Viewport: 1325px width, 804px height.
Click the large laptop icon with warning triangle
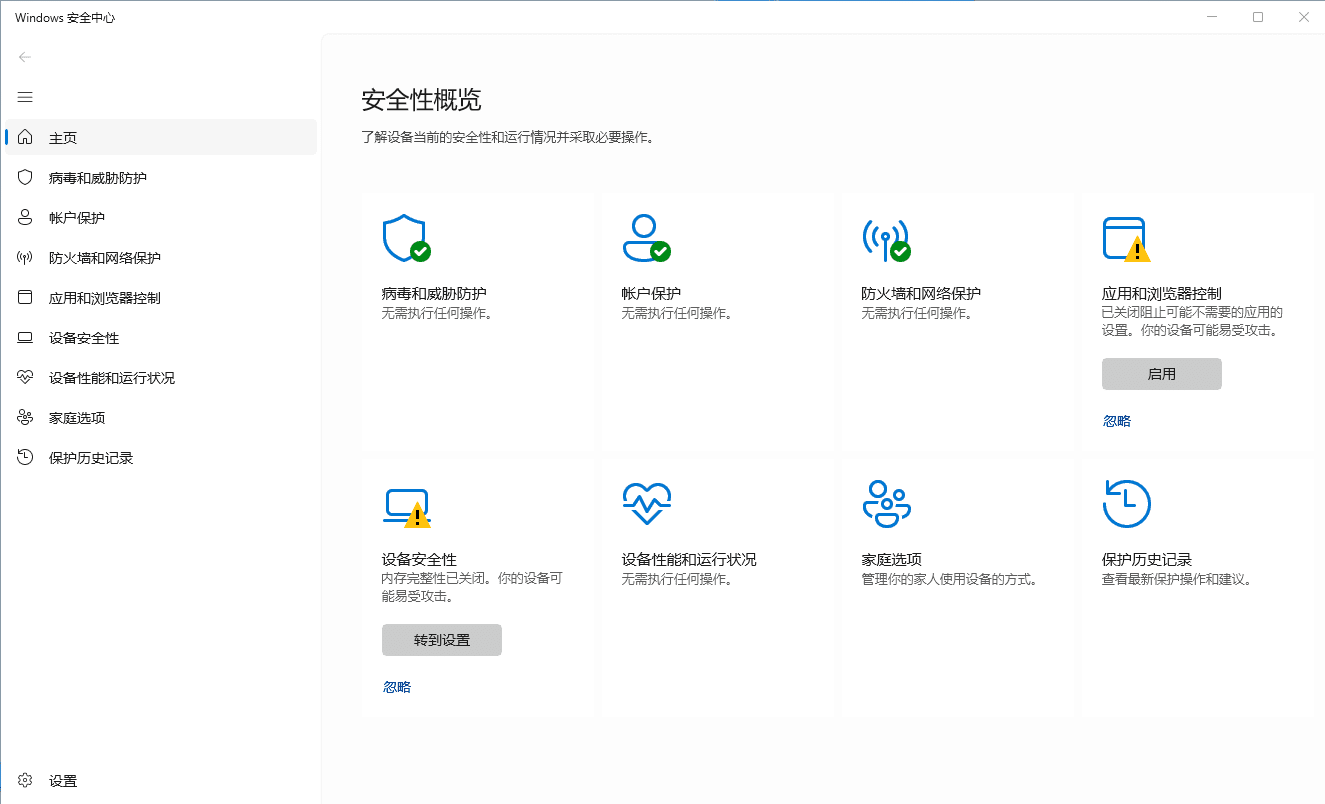click(406, 508)
